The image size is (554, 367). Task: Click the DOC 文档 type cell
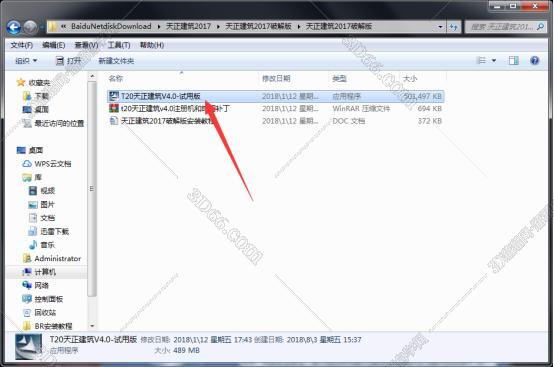coord(348,121)
